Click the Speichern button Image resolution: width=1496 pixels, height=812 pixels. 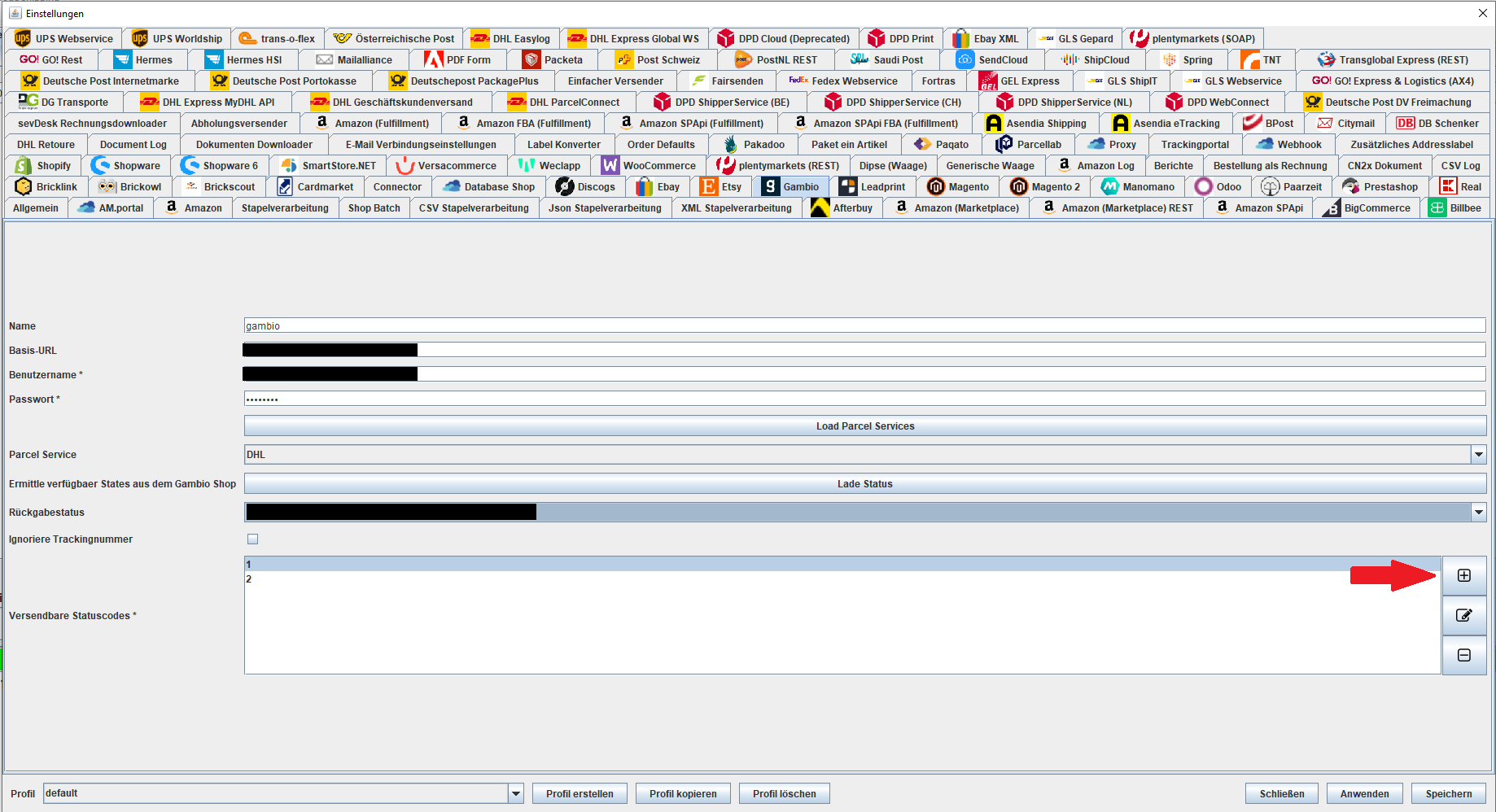click(x=1448, y=793)
